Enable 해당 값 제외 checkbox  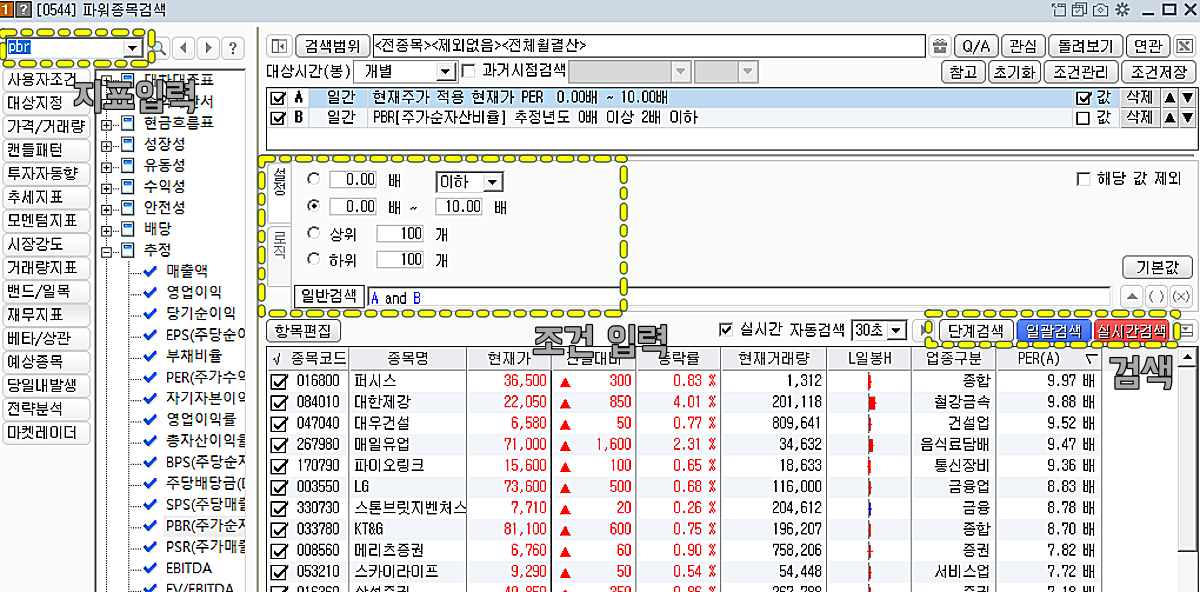coord(1083,178)
